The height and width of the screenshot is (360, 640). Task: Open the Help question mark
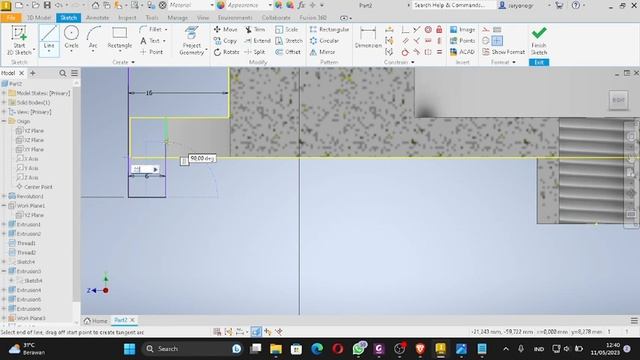click(576, 5)
